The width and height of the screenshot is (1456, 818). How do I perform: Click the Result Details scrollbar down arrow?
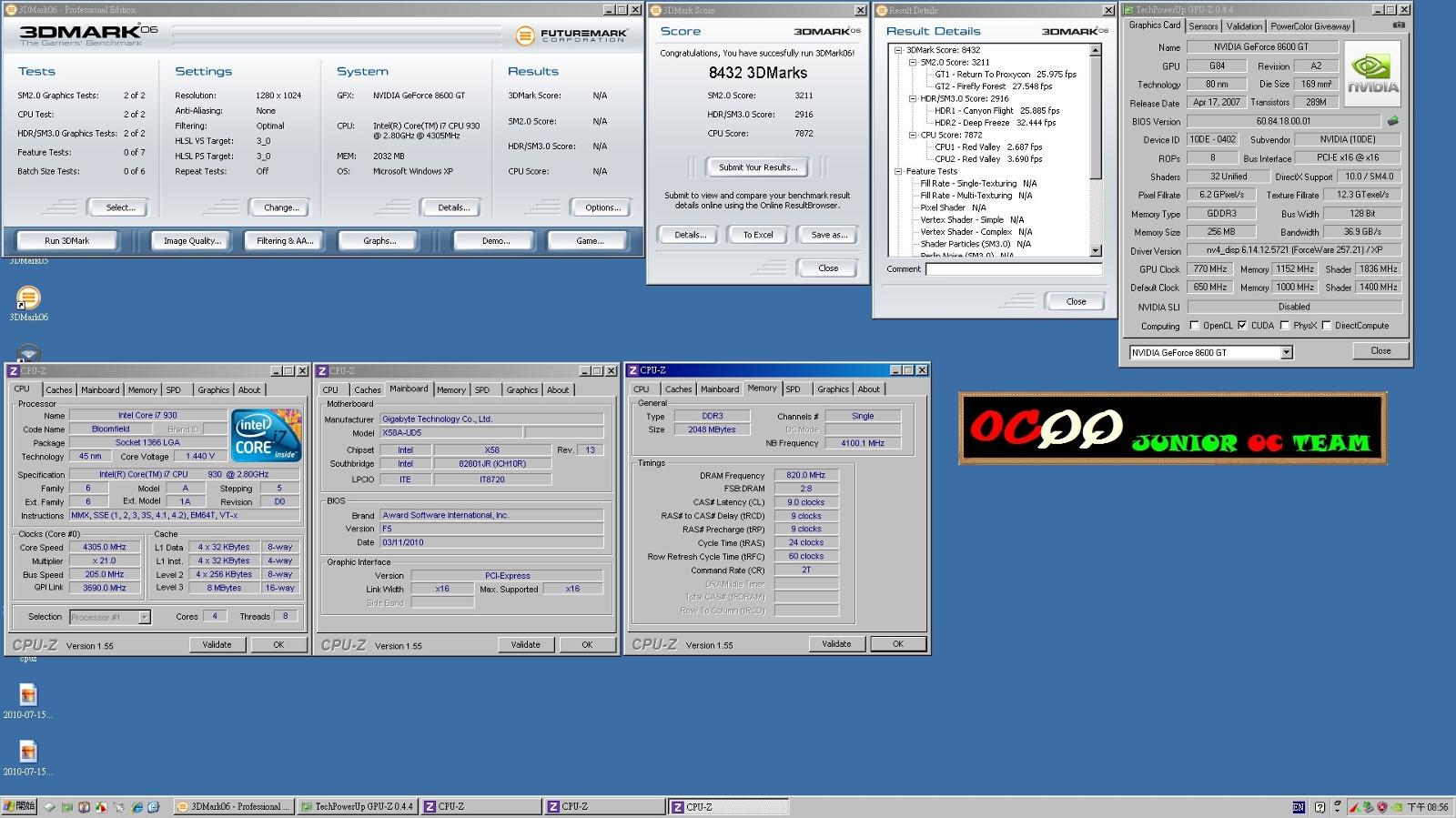[1096, 249]
